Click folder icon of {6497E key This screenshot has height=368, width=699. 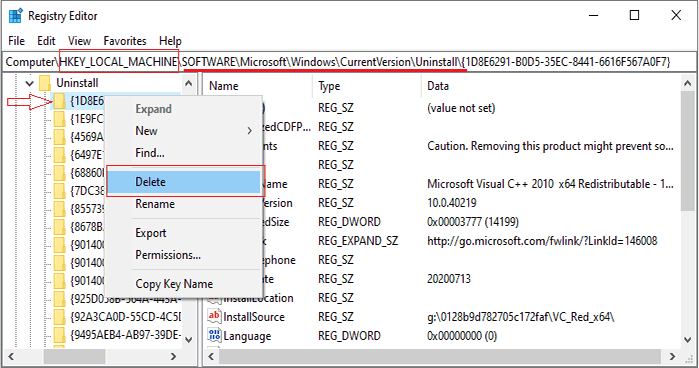click(59, 155)
